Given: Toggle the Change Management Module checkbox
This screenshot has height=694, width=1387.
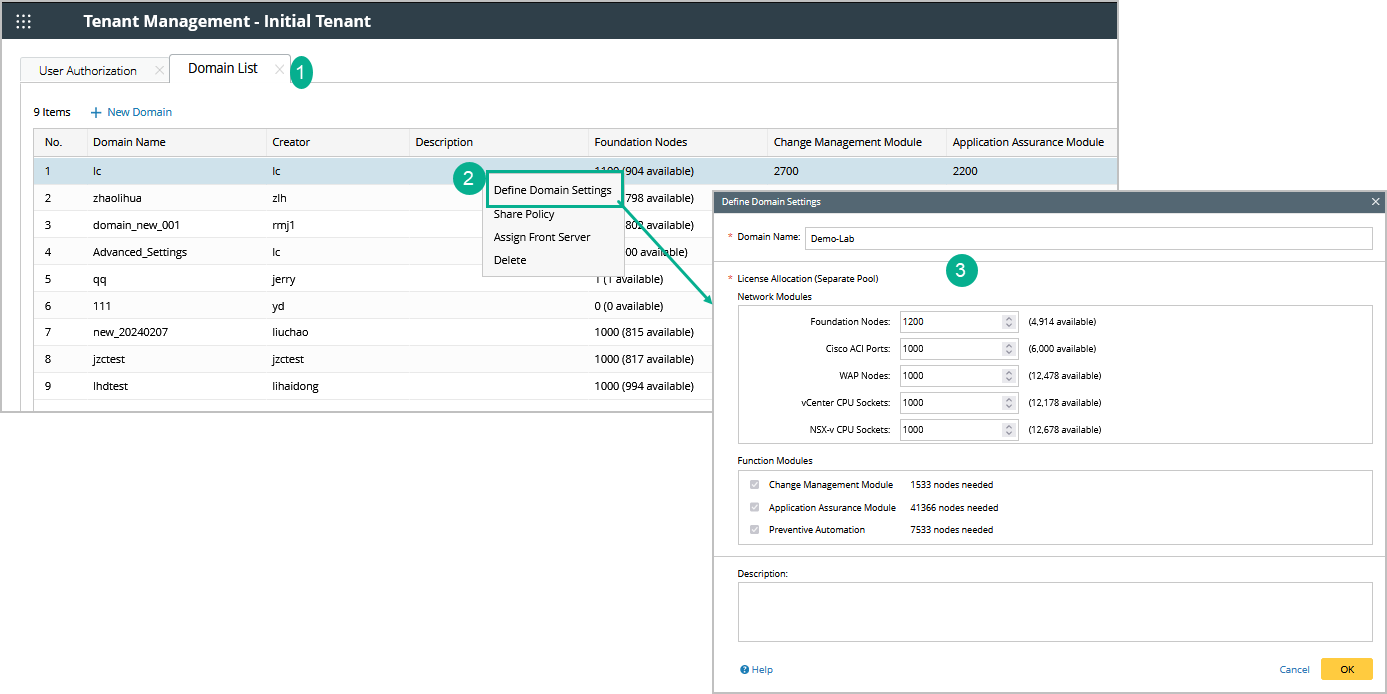Looking at the screenshot, I should pyautogui.click(x=755, y=485).
